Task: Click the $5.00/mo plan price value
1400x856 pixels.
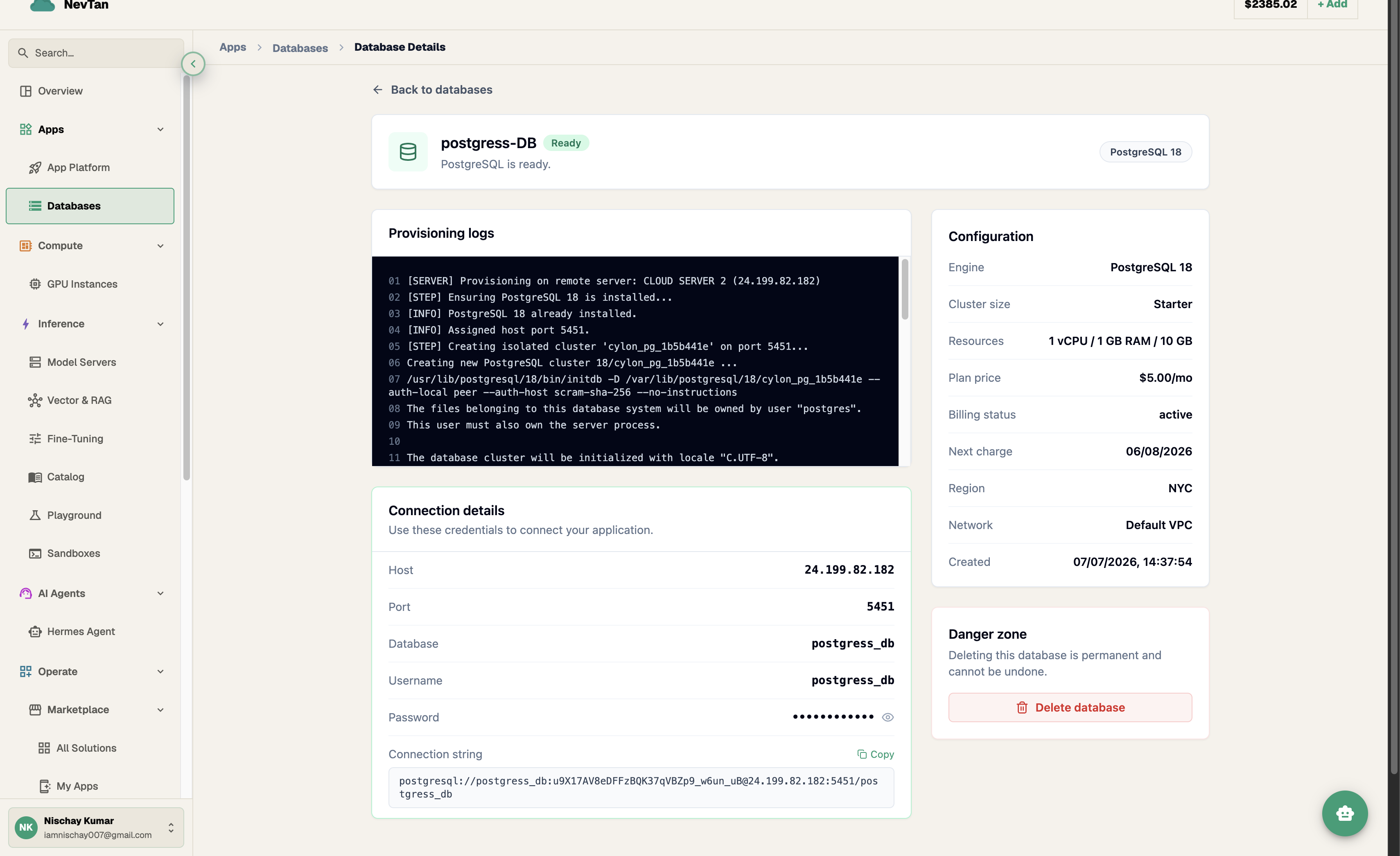Action: (1165, 378)
